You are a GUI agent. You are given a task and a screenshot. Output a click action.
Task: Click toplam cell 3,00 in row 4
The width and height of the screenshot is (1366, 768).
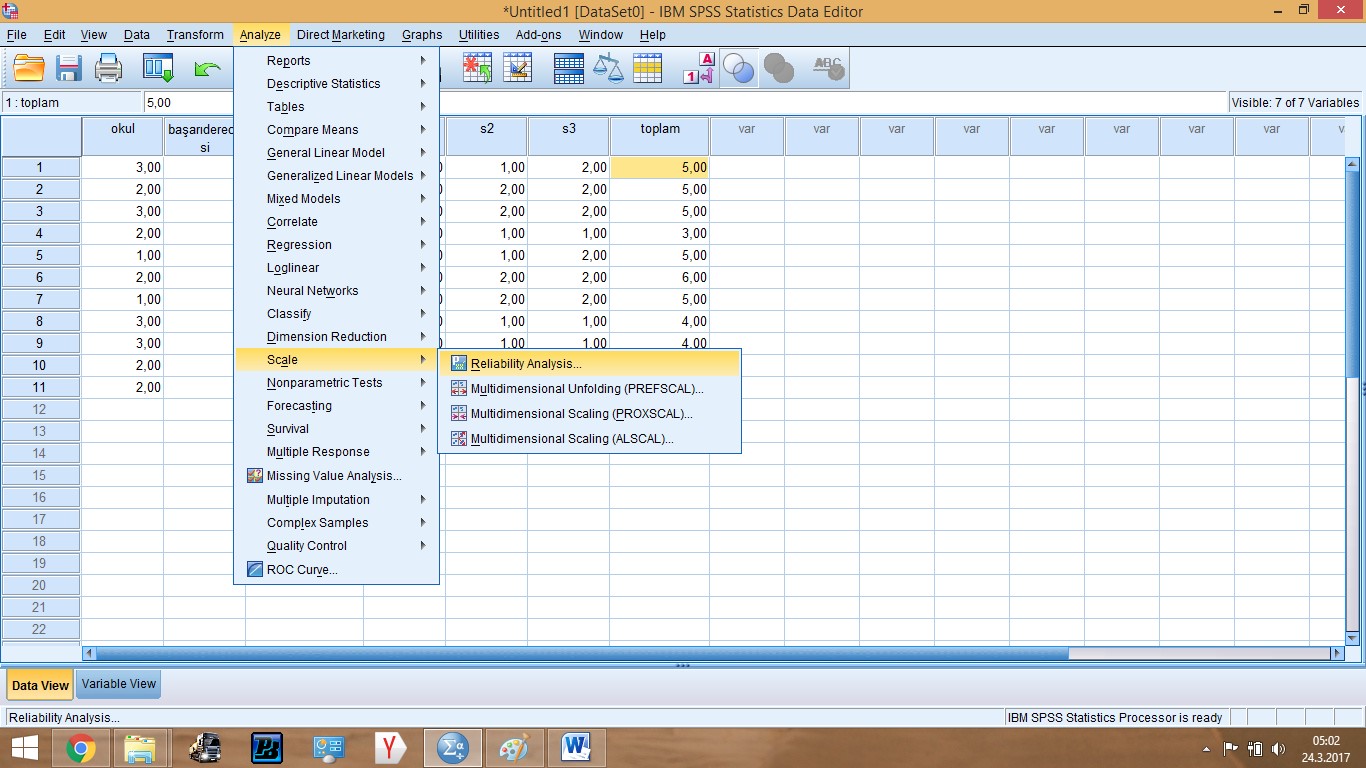tap(660, 233)
